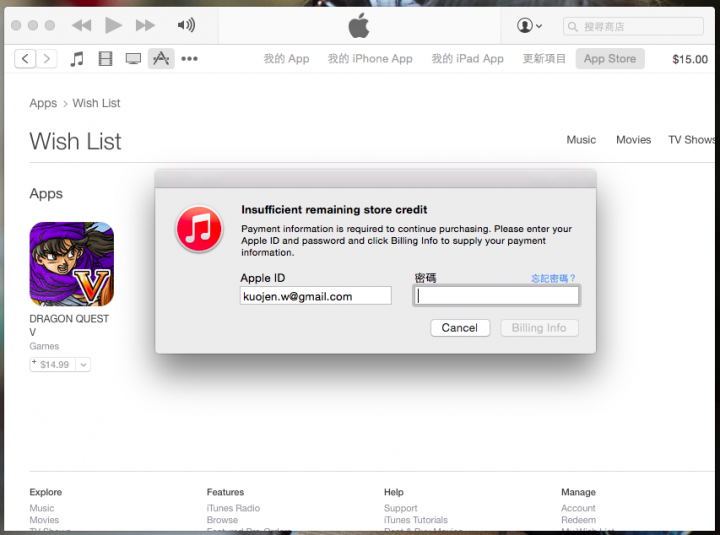
Task: Click the Games category under Dragon Quest
Action: (44, 346)
